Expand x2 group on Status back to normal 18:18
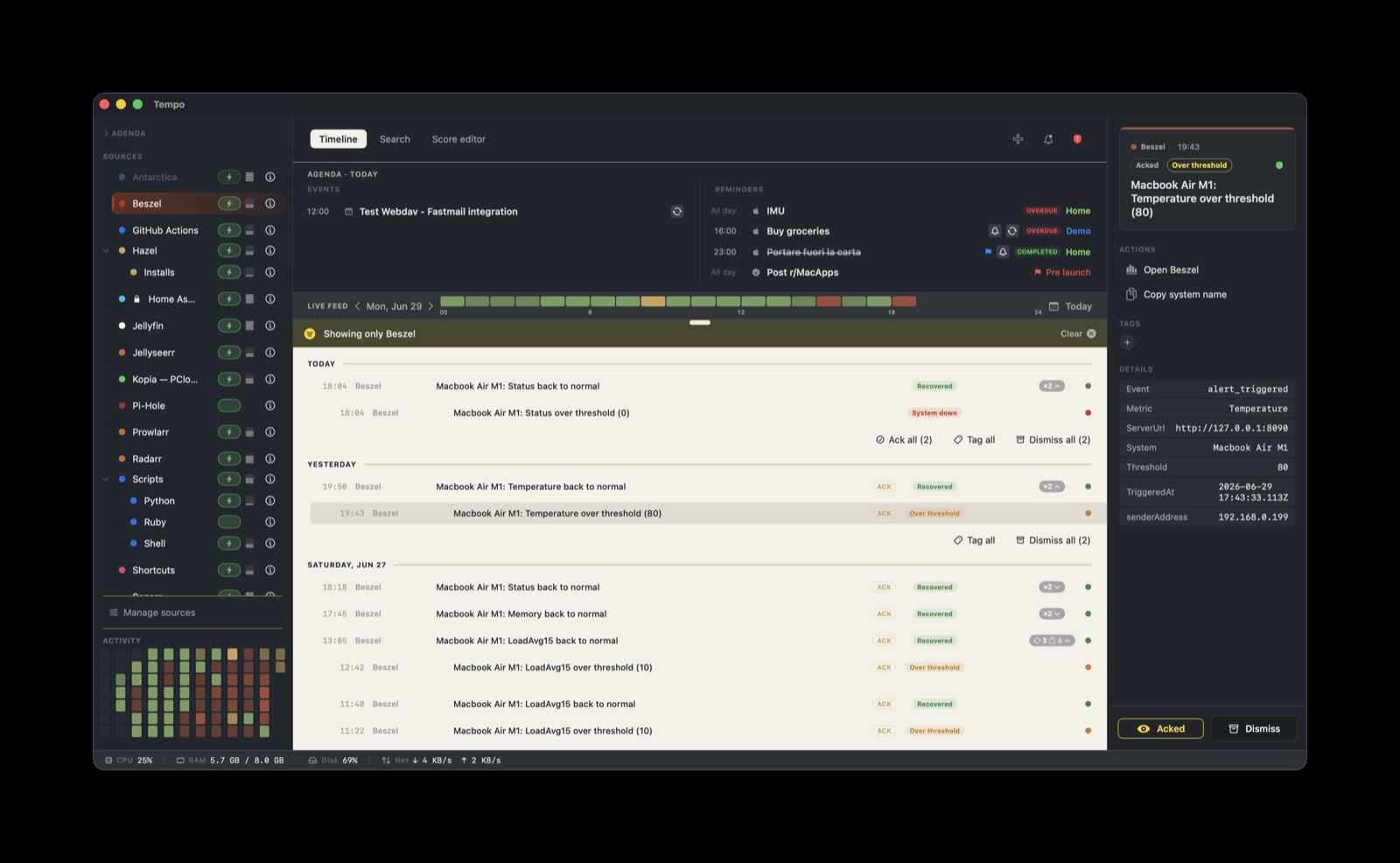 coord(1052,587)
